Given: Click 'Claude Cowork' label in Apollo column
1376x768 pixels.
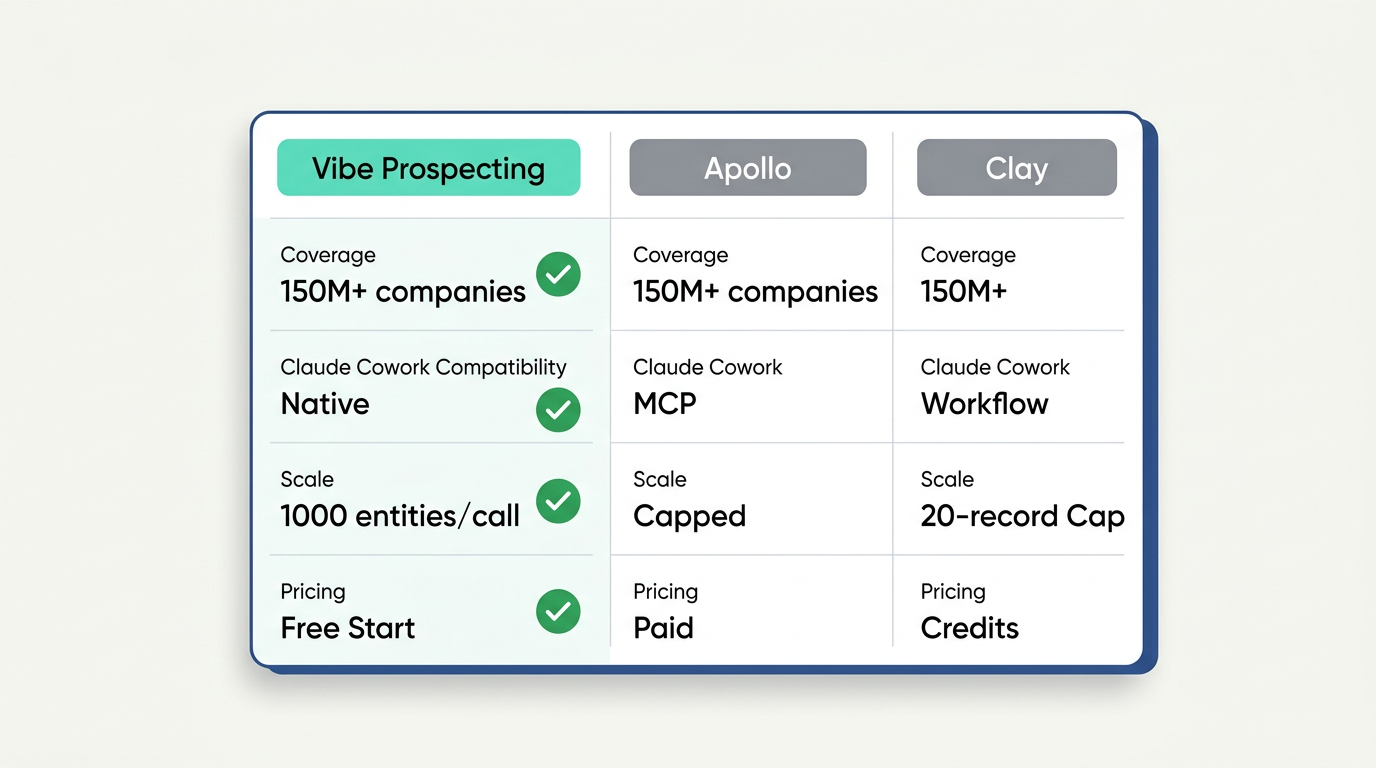Looking at the screenshot, I should [x=707, y=367].
